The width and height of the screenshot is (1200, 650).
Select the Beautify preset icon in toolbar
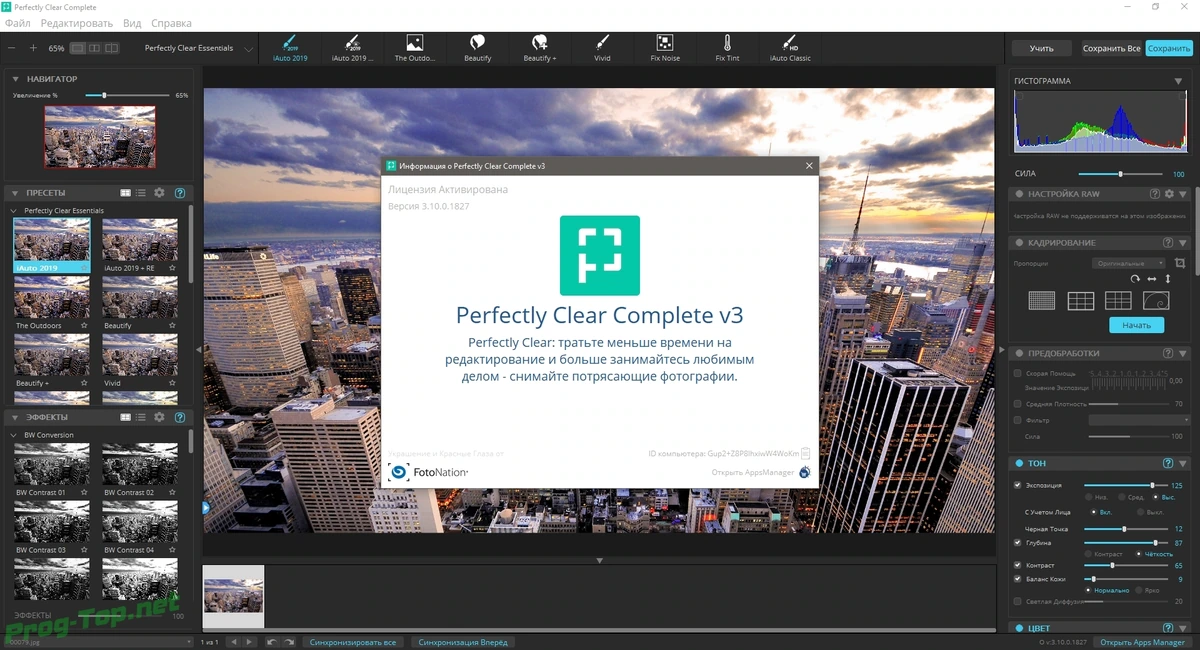click(x=478, y=47)
